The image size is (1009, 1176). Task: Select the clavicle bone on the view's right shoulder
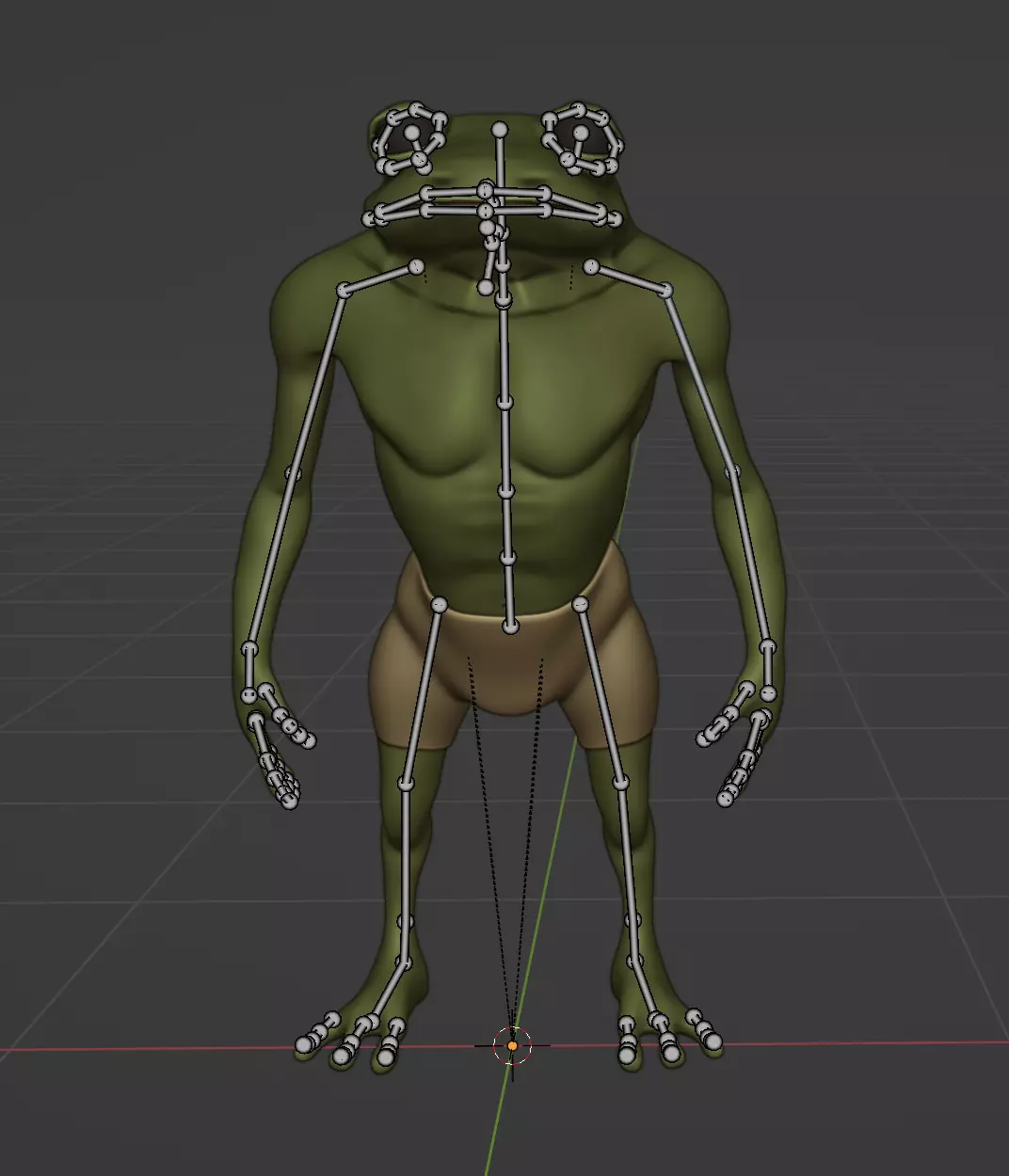click(629, 279)
